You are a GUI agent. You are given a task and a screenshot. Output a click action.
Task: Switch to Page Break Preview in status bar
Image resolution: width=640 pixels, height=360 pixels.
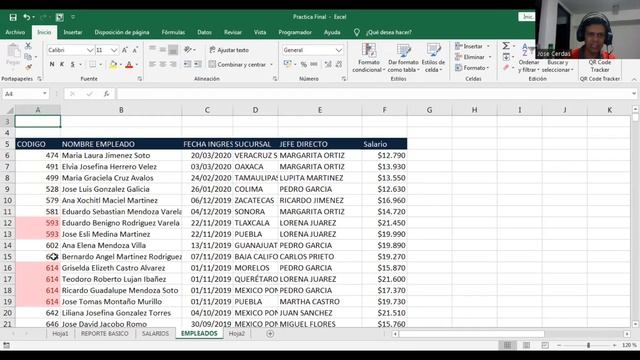point(545,345)
